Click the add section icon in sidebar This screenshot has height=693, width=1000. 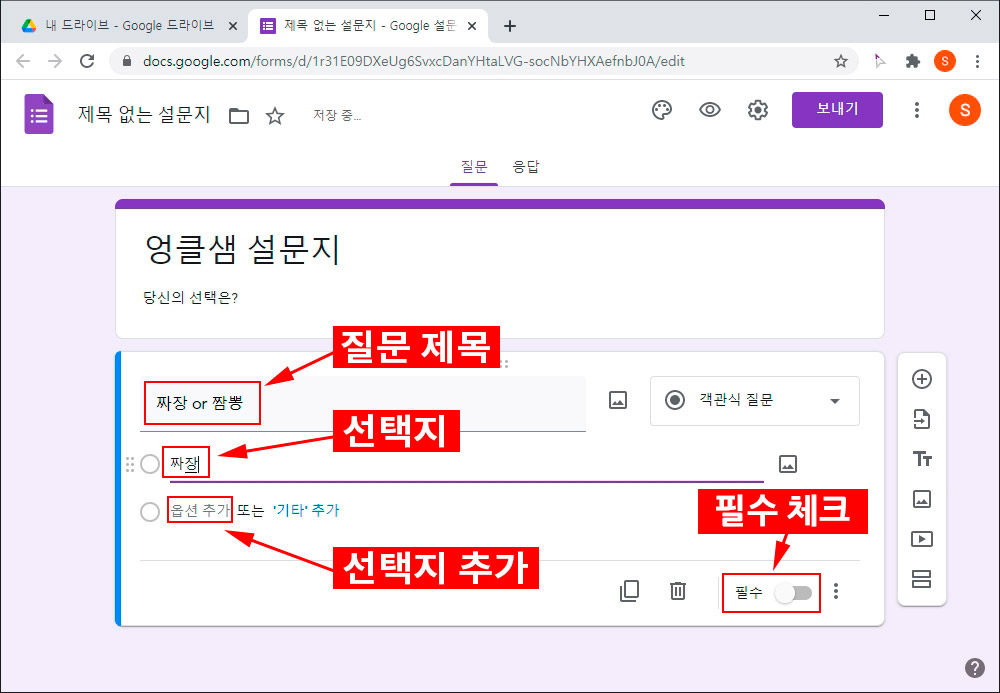click(x=921, y=579)
